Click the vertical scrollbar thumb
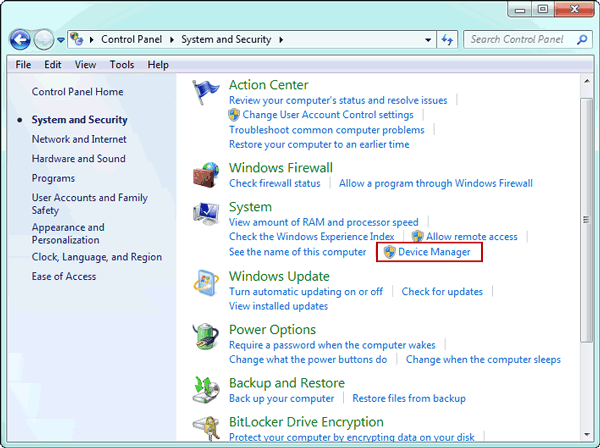This screenshot has height=448, width=600. 586,220
